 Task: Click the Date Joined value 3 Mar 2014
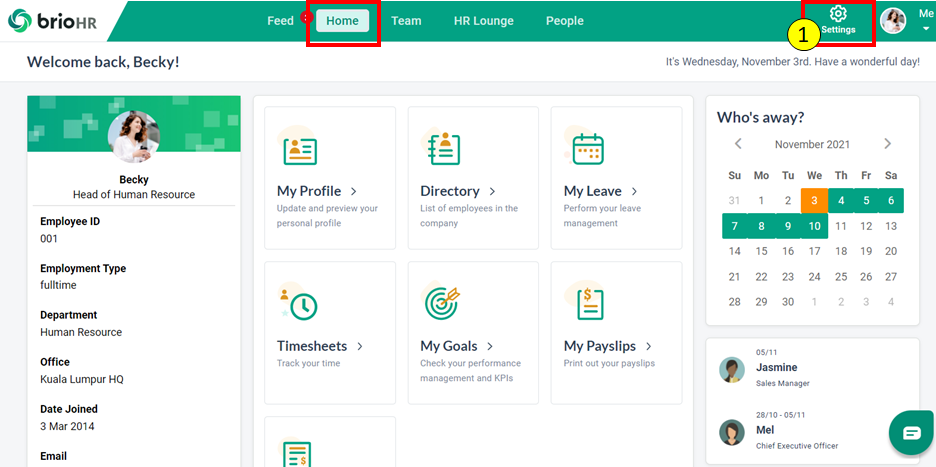tap(67, 426)
